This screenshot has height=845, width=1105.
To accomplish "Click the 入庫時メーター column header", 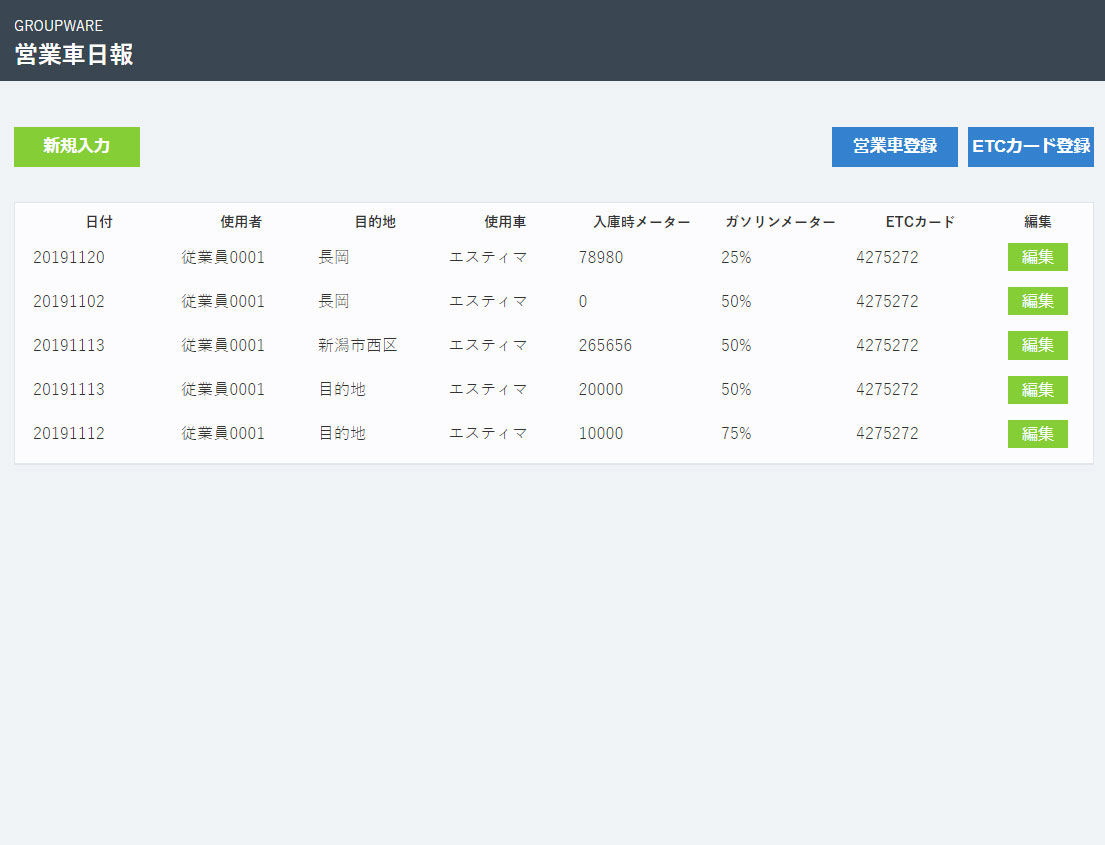I will coord(641,222).
